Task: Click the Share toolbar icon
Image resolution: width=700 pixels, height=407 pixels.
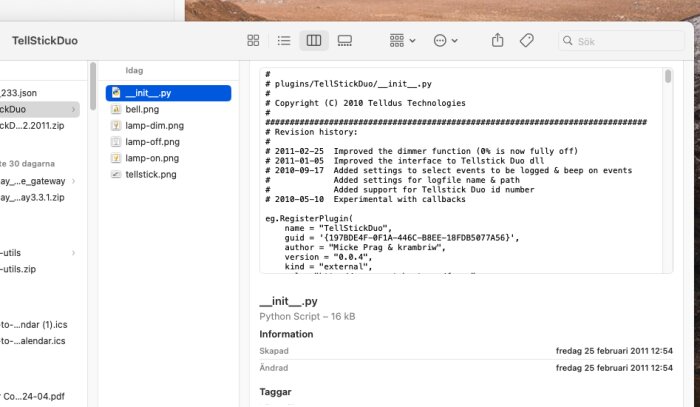Action: click(497, 41)
